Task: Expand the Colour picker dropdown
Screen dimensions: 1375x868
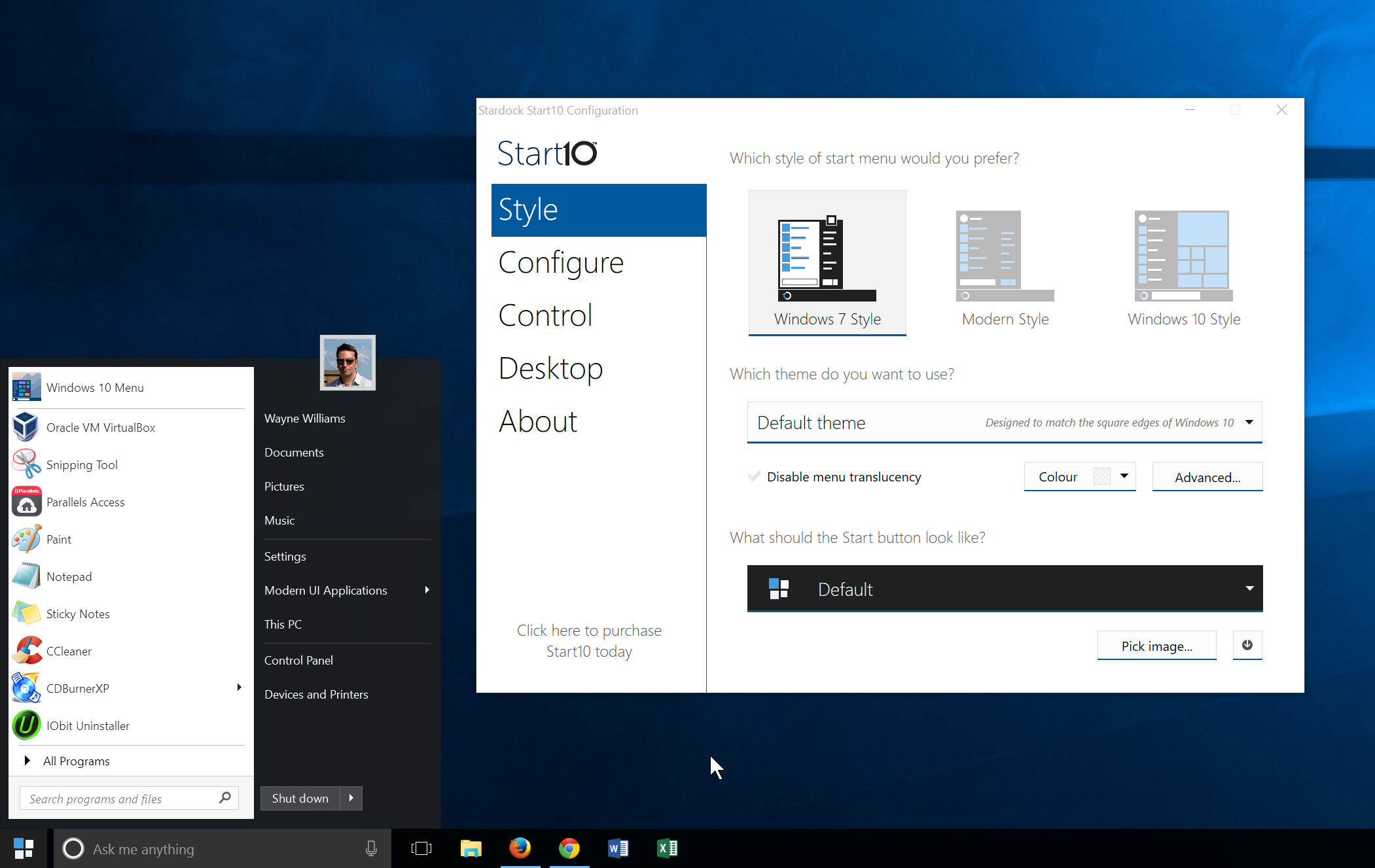Action: click(x=1124, y=477)
